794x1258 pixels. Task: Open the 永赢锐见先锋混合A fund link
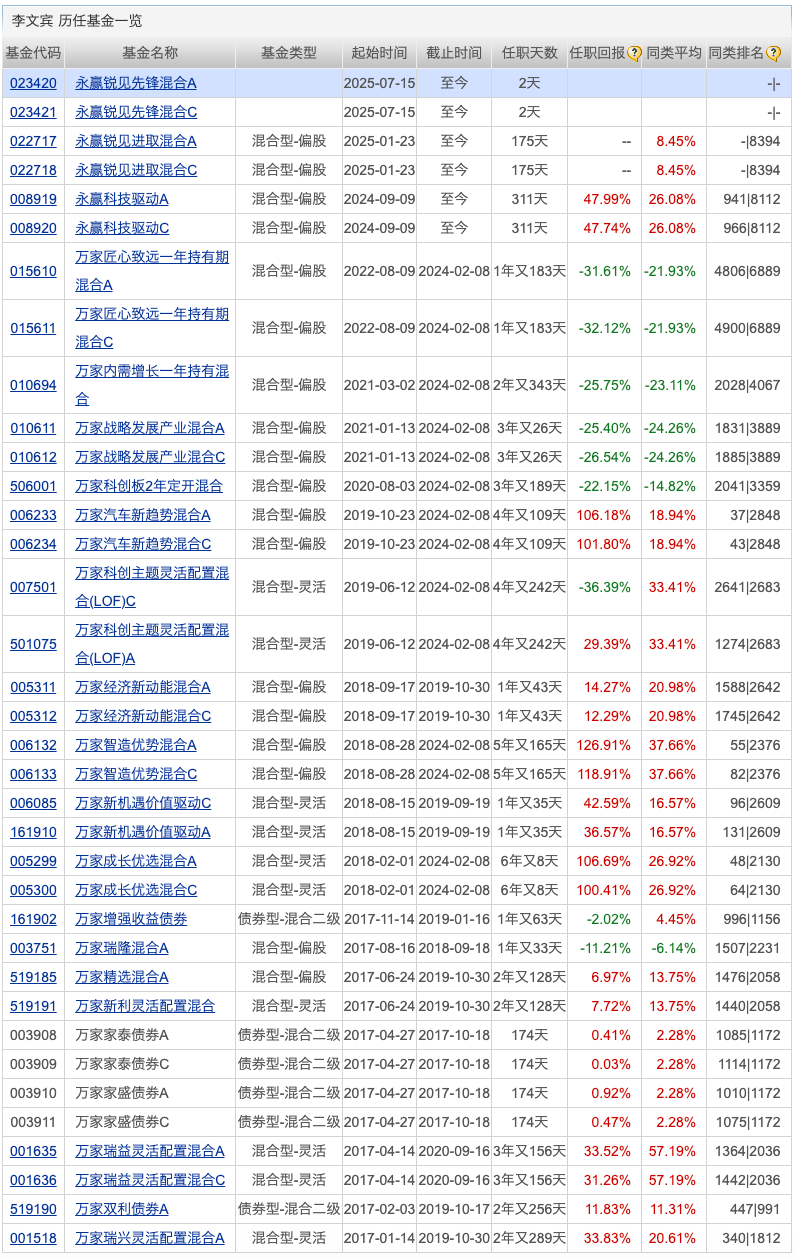(x=136, y=83)
